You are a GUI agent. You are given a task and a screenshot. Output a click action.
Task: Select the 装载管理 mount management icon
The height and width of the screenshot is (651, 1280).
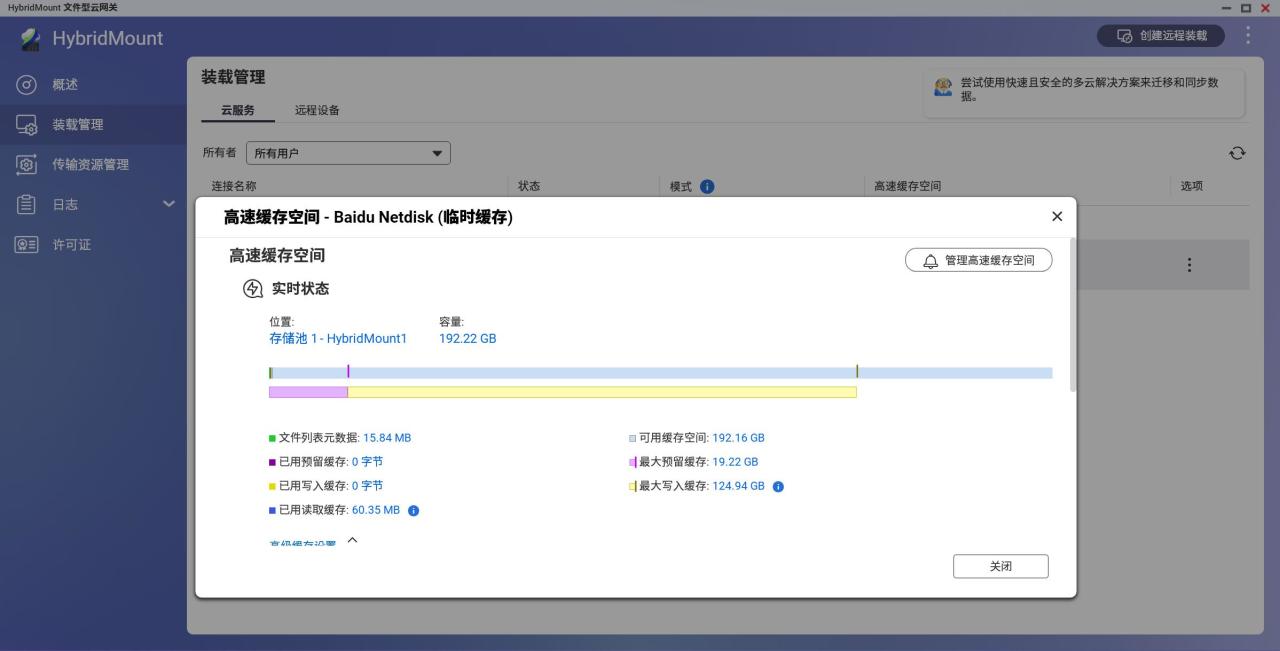coord(27,125)
